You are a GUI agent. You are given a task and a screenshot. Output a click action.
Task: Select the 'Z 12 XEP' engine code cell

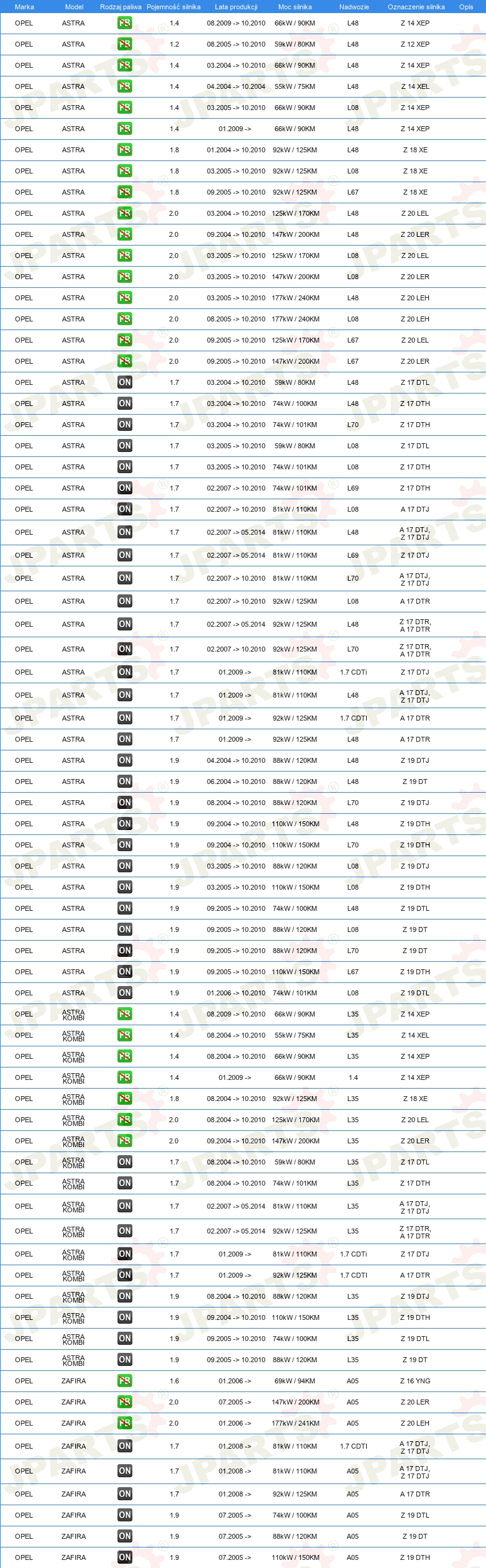pos(415,44)
